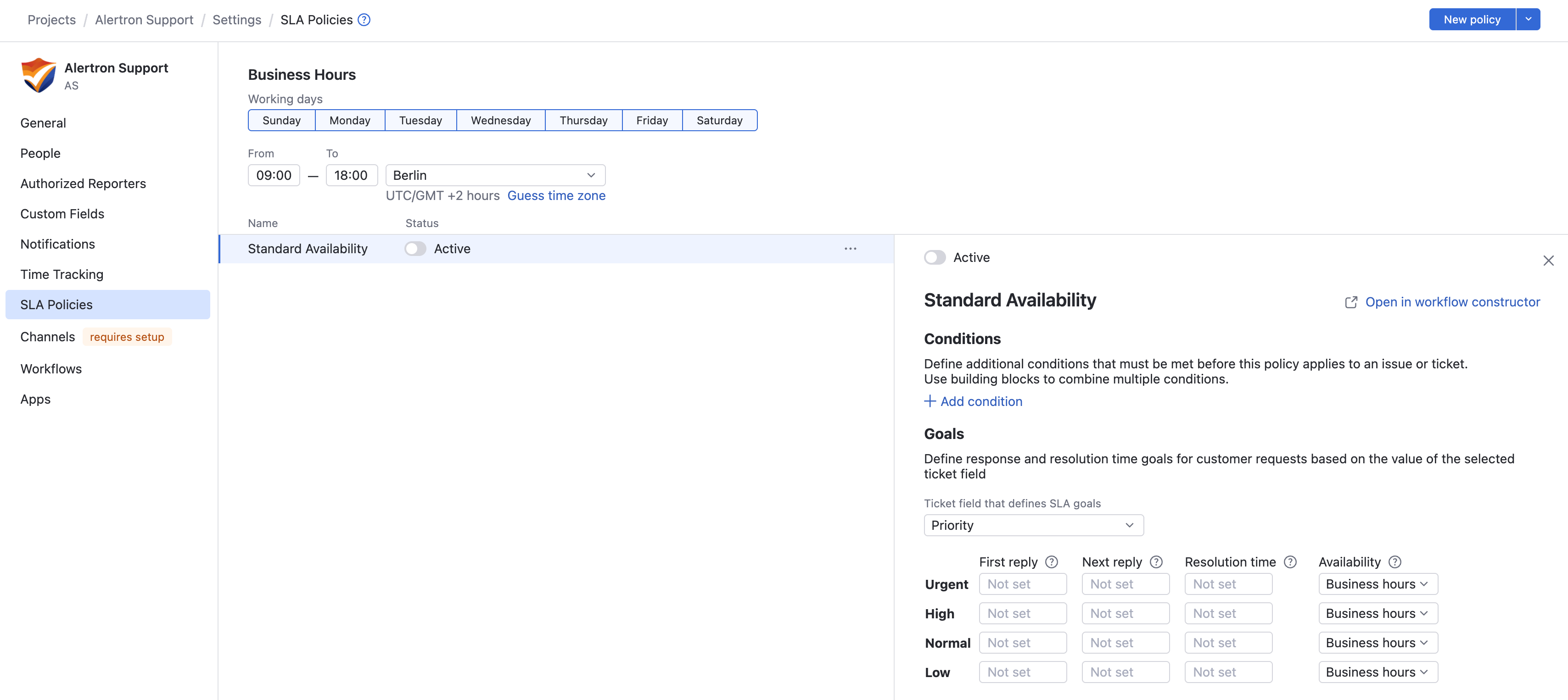1568x700 pixels.
Task: Toggle Saturday as working day
Action: coord(719,121)
